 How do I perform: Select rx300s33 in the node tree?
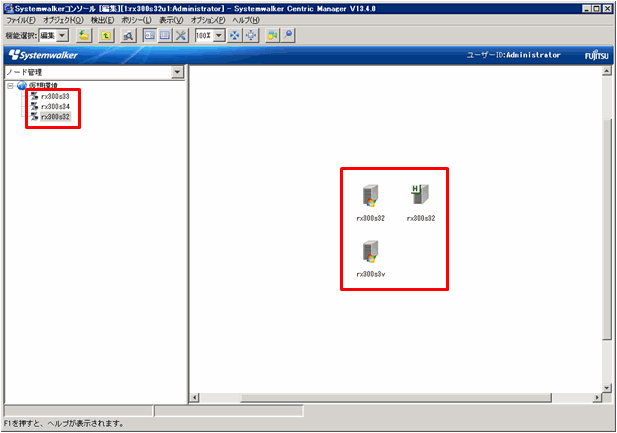(x=55, y=96)
